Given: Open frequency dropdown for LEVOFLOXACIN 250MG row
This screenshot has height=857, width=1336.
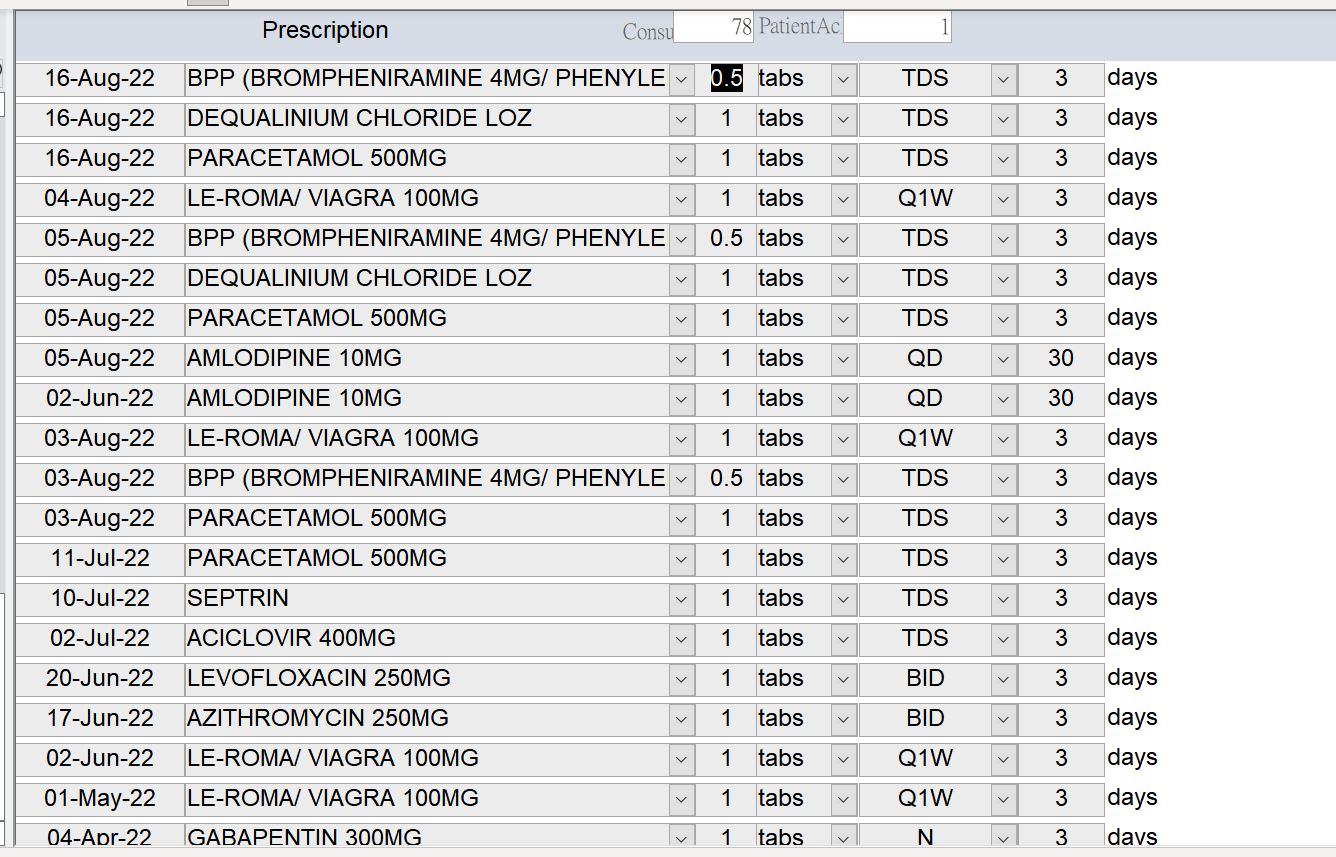Looking at the screenshot, I should [1004, 678].
